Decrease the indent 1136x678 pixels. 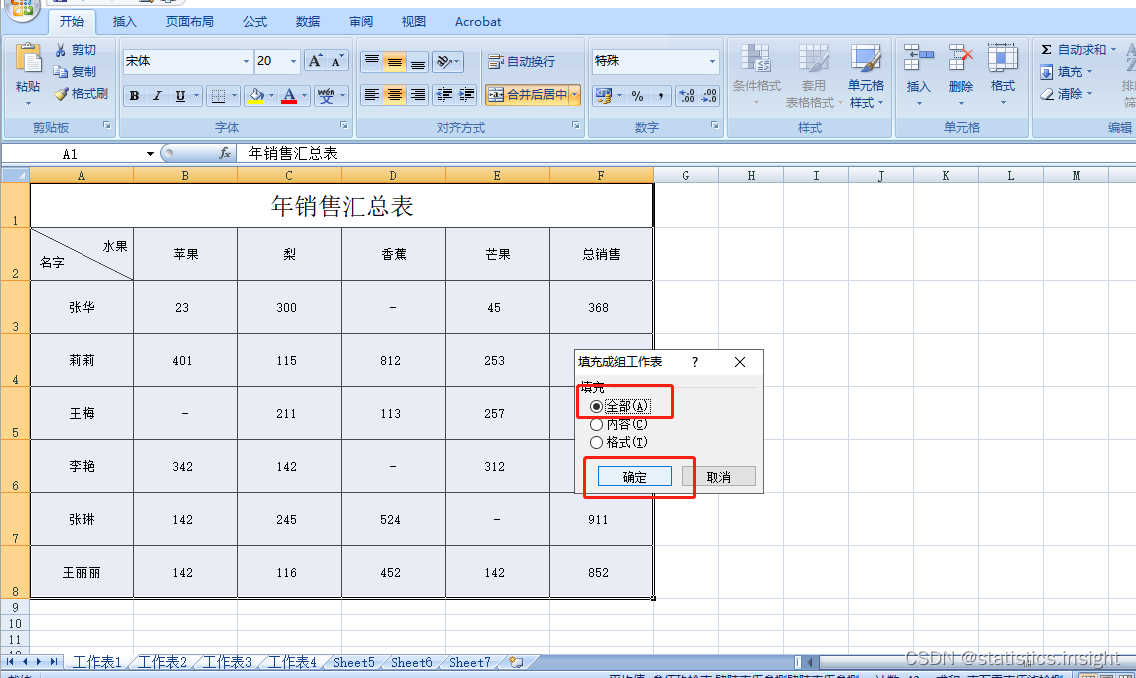444,95
